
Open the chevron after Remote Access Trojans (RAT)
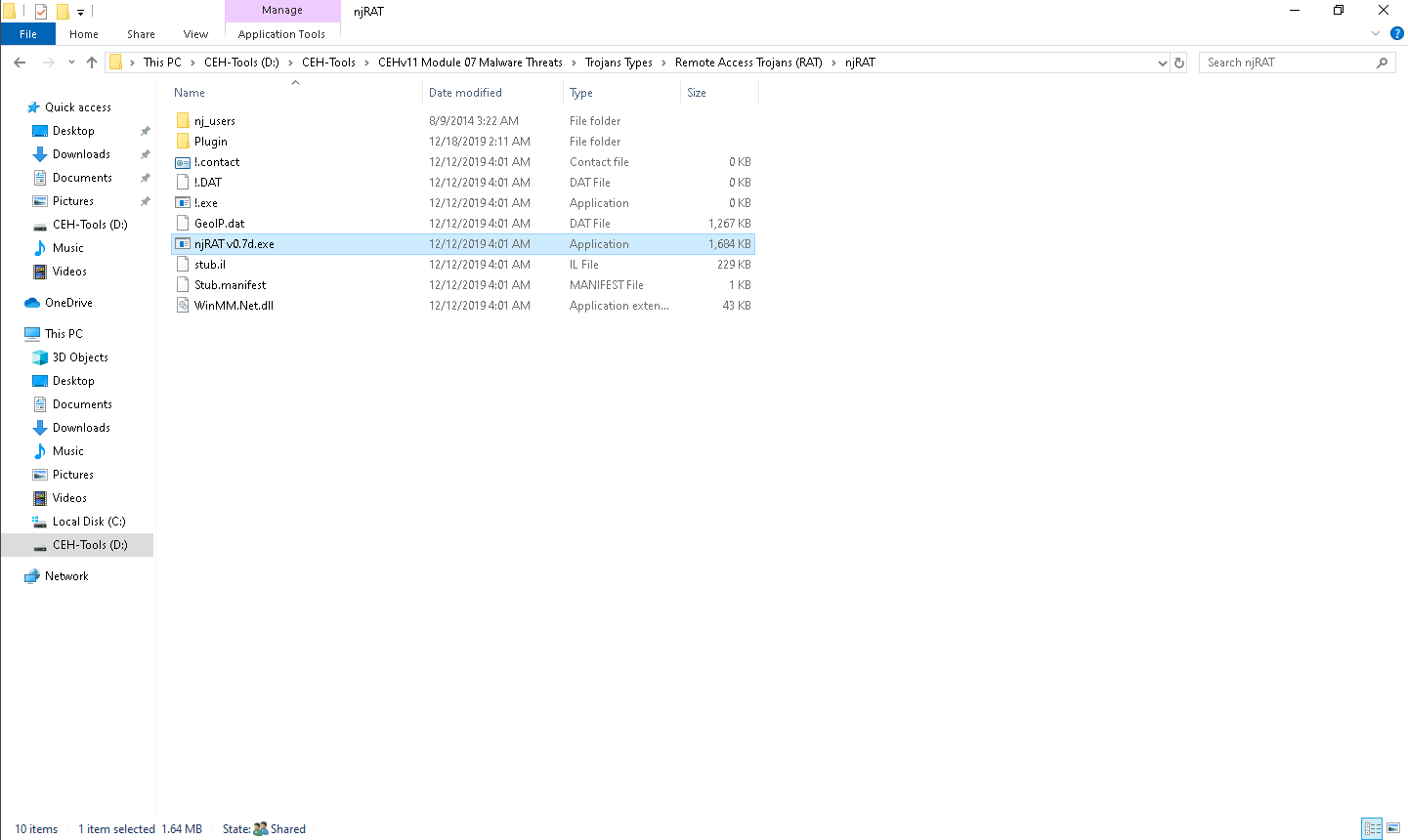[x=833, y=63]
